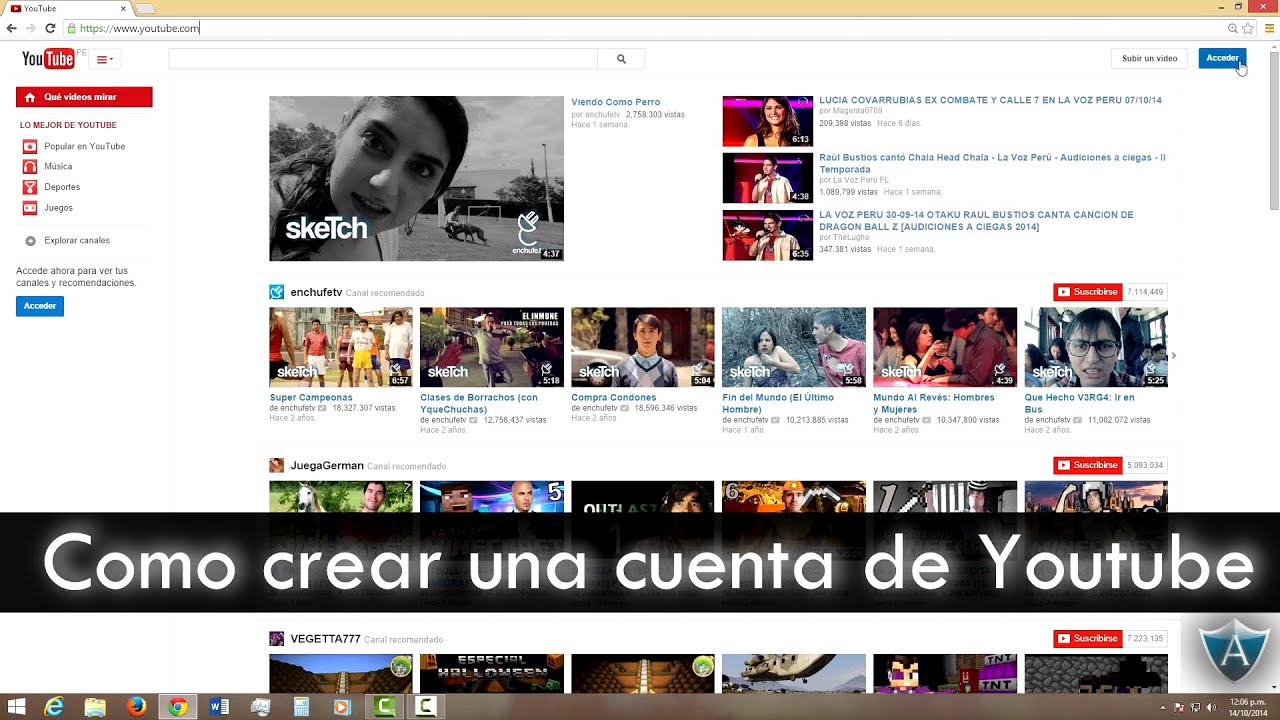Image resolution: width=1280 pixels, height=720 pixels.
Task: Select Qué videos mirar in the sidebar
Action: [x=84, y=97]
